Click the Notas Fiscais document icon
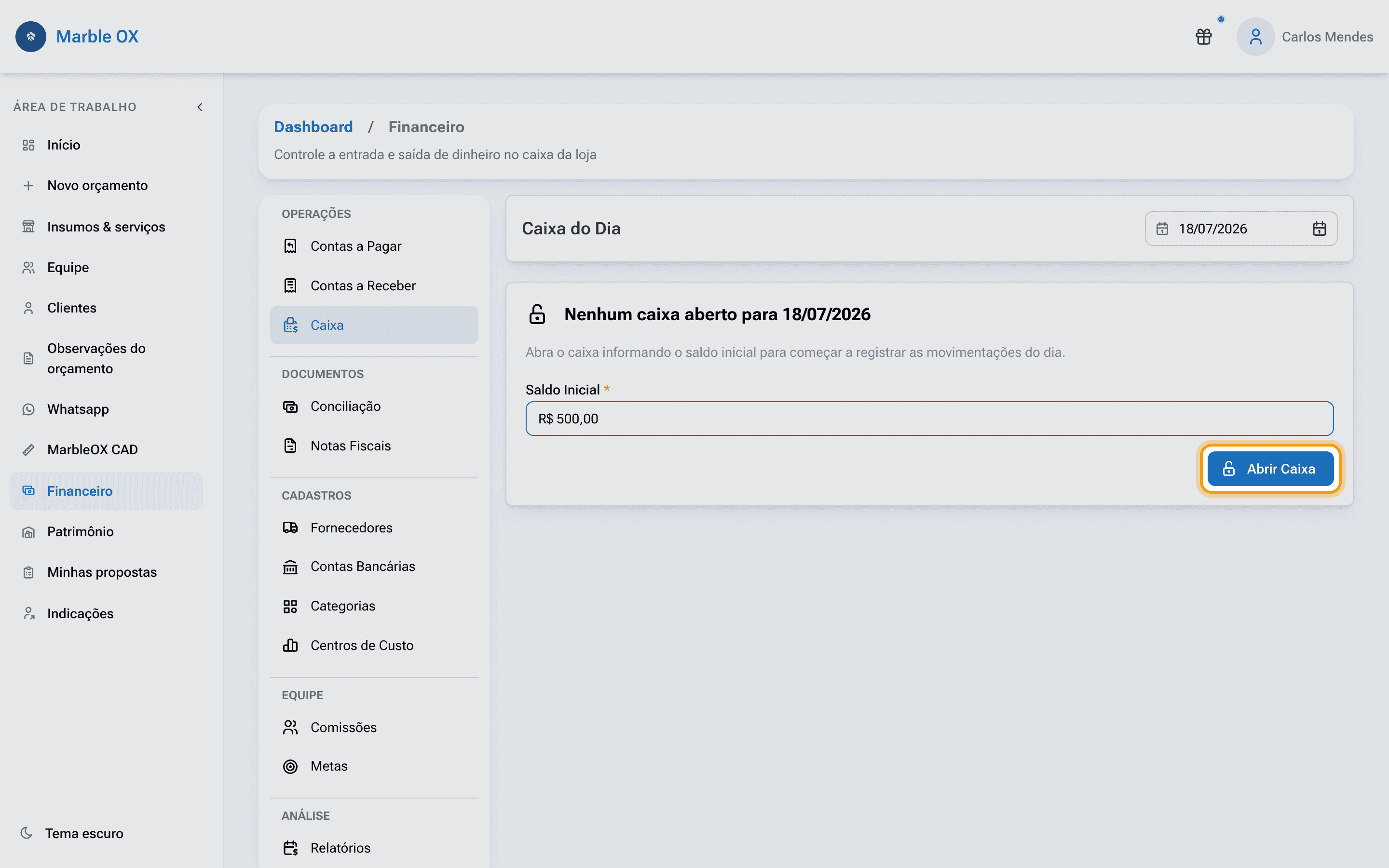Screen dimensions: 1389x868 coord(290,446)
